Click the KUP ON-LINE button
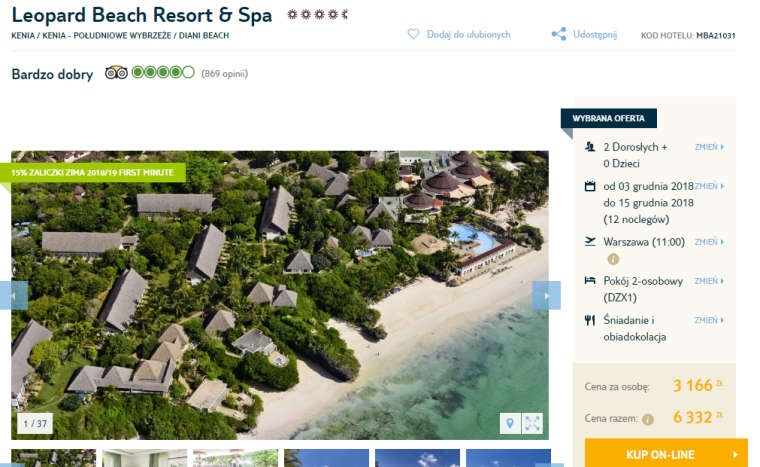This screenshot has height=467, width=760. coord(666,454)
